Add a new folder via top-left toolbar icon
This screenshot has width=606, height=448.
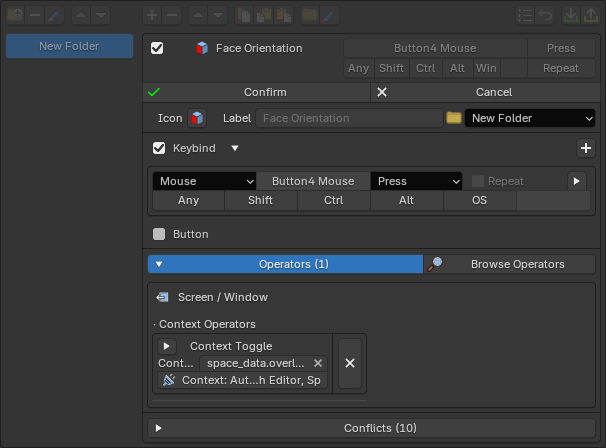point(15,15)
